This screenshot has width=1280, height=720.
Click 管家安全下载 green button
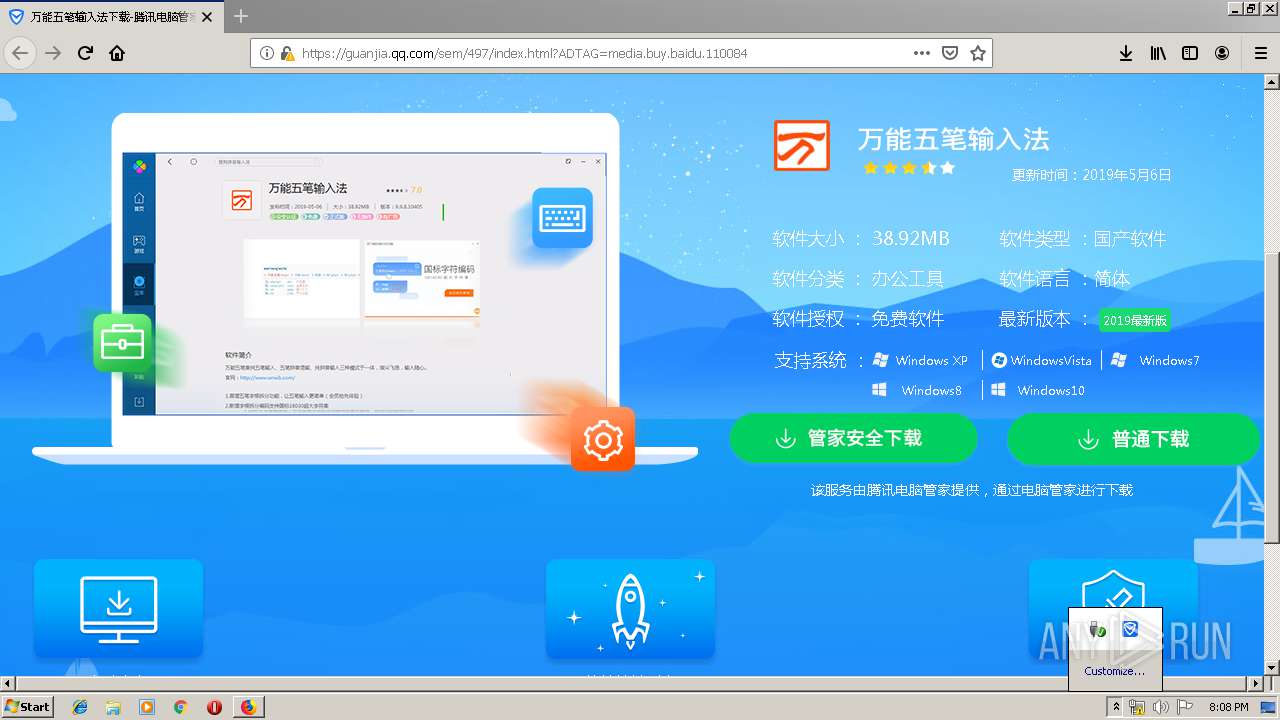853,439
